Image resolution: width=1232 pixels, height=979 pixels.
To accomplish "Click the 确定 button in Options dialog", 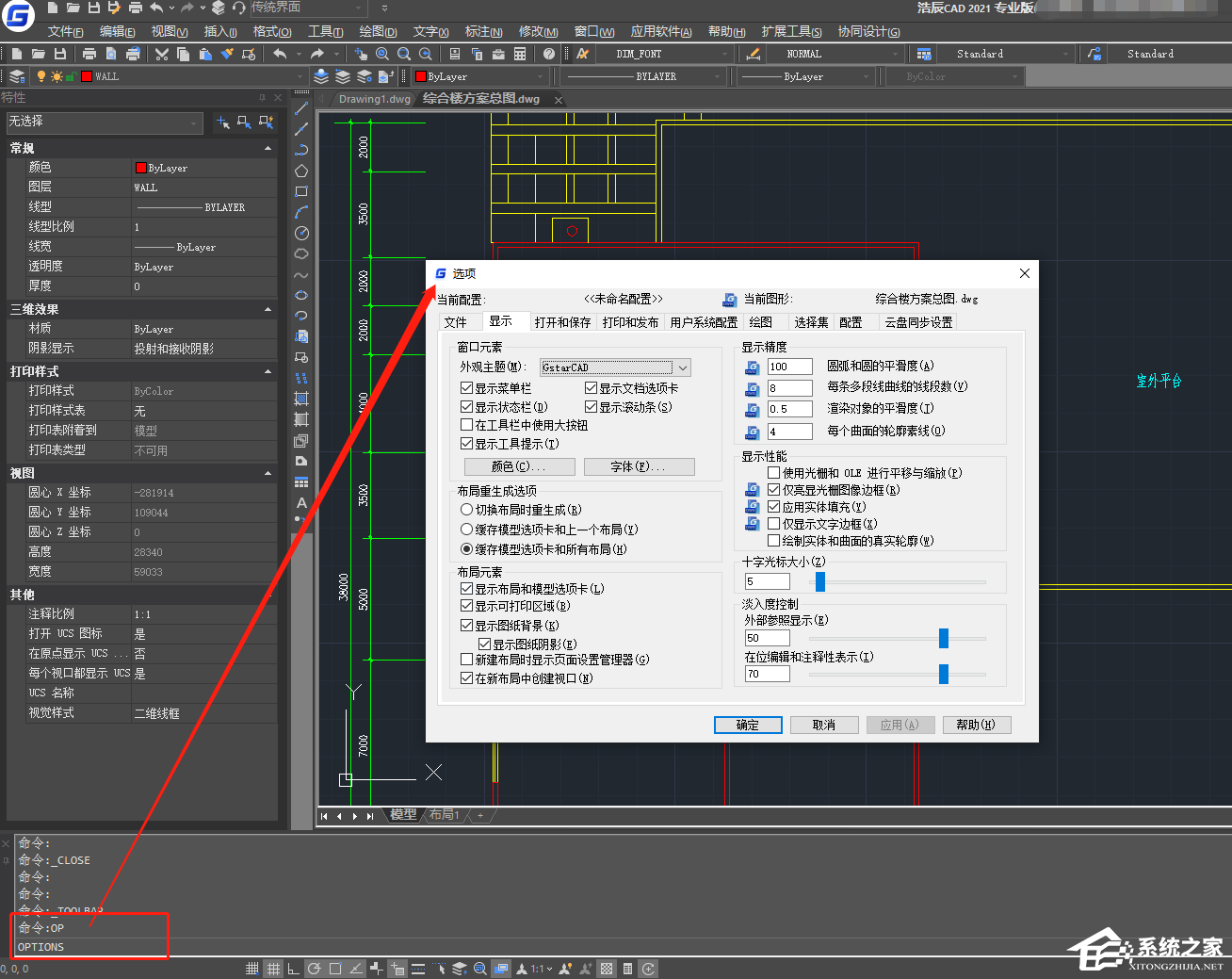I will click(748, 725).
